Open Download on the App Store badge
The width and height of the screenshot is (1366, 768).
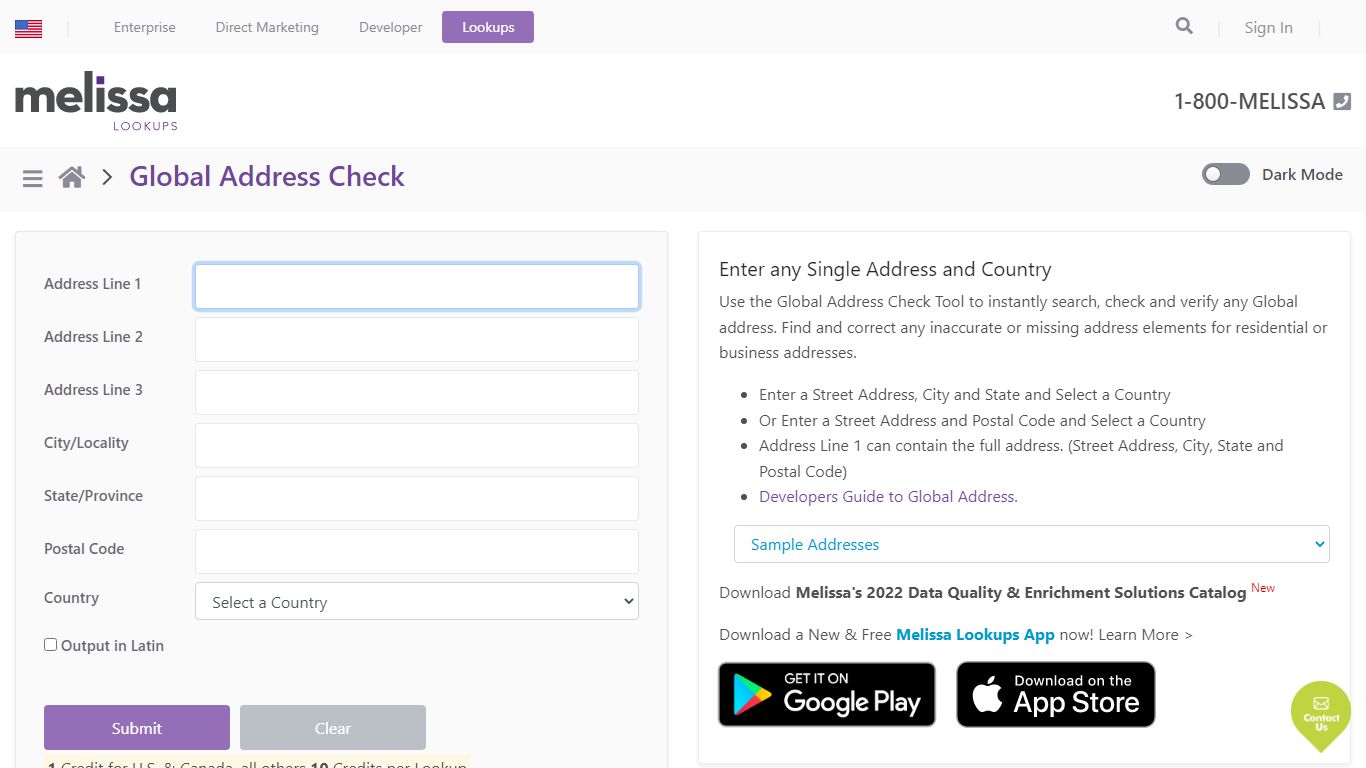coord(1055,694)
